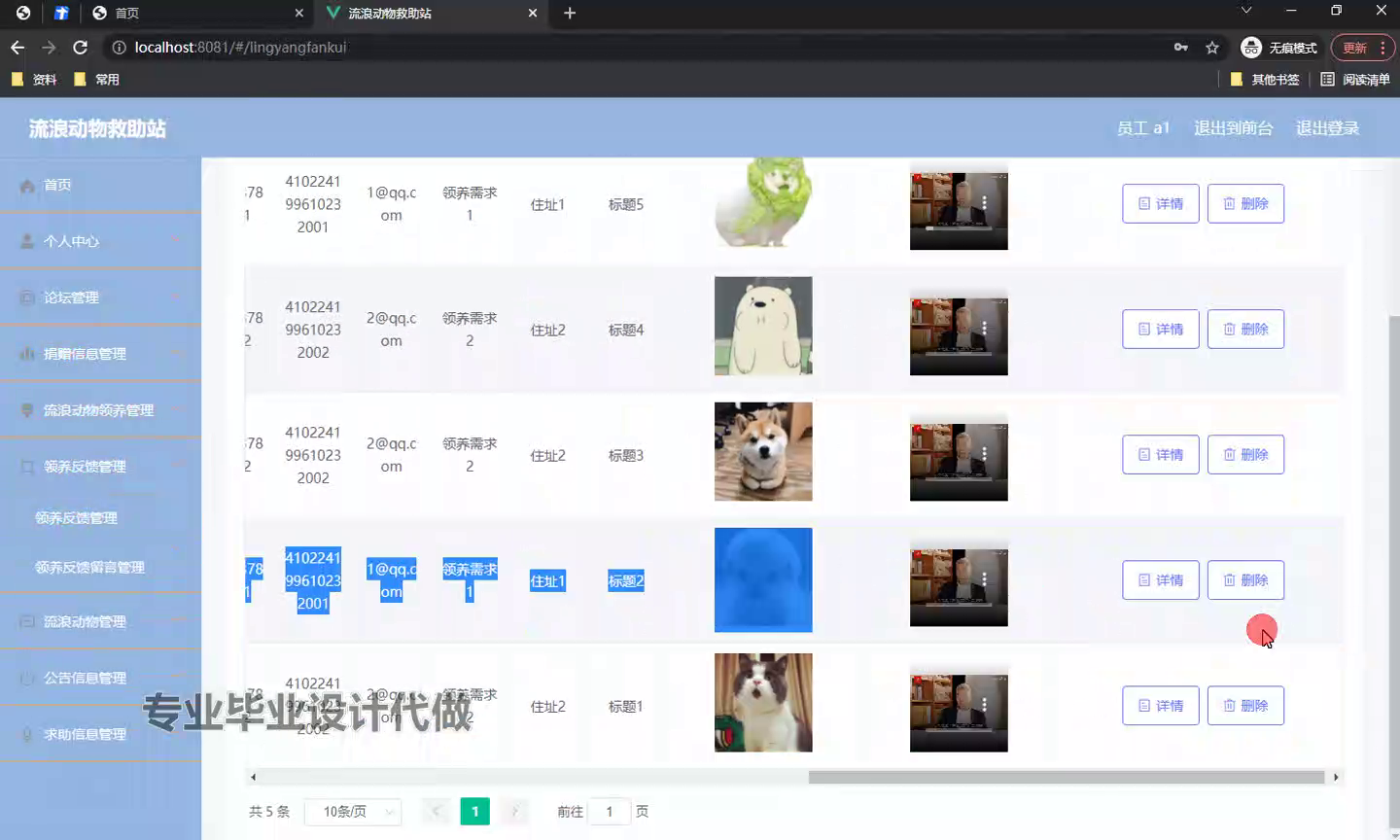
Task: Delete the 标题2 row
Action: 1245,579
